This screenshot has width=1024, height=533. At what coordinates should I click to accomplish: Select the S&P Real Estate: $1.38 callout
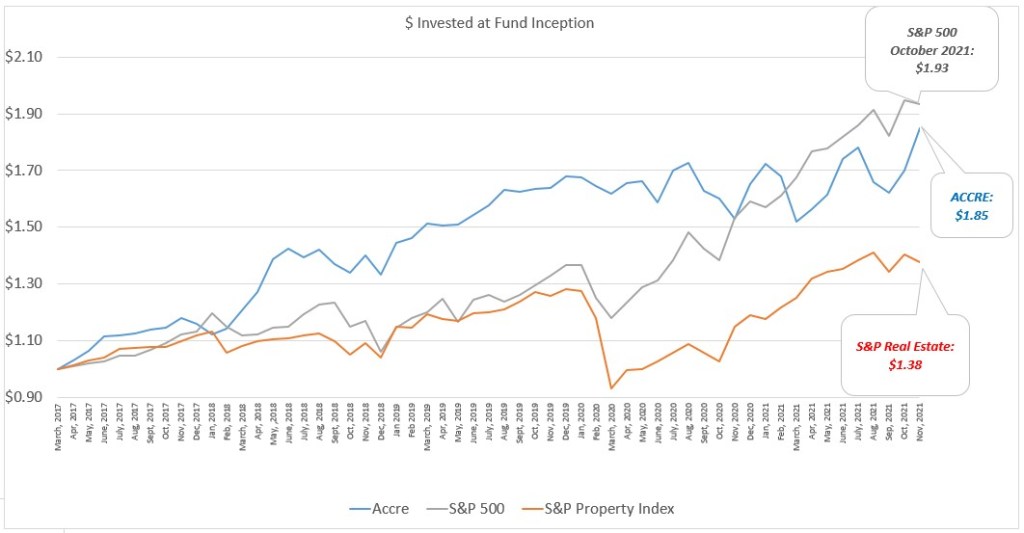pos(905,355)
